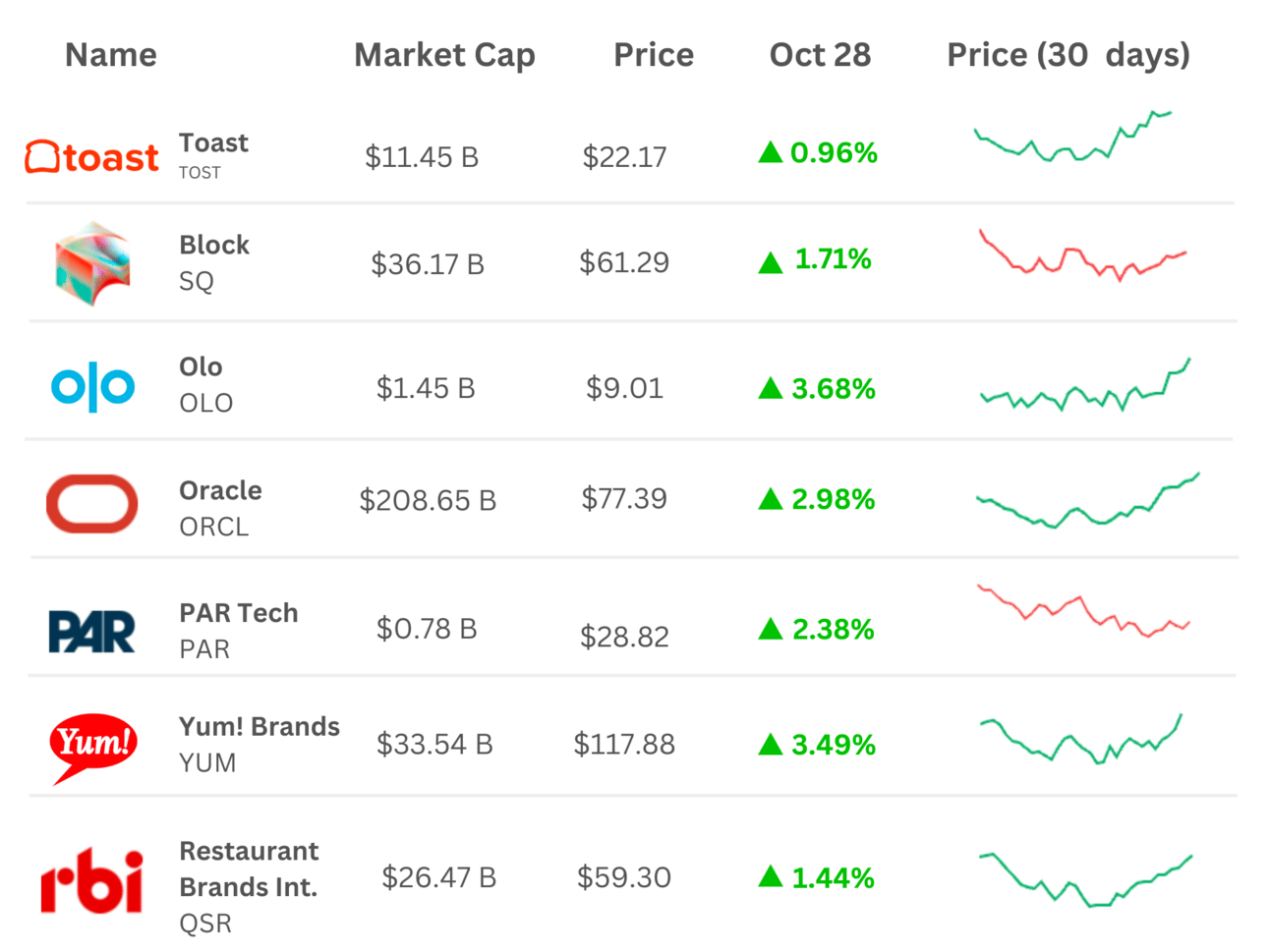Open PAR Tech's 30-day sparkline chart
This screenshot has height=952, width=1270.
point(1083,611)
